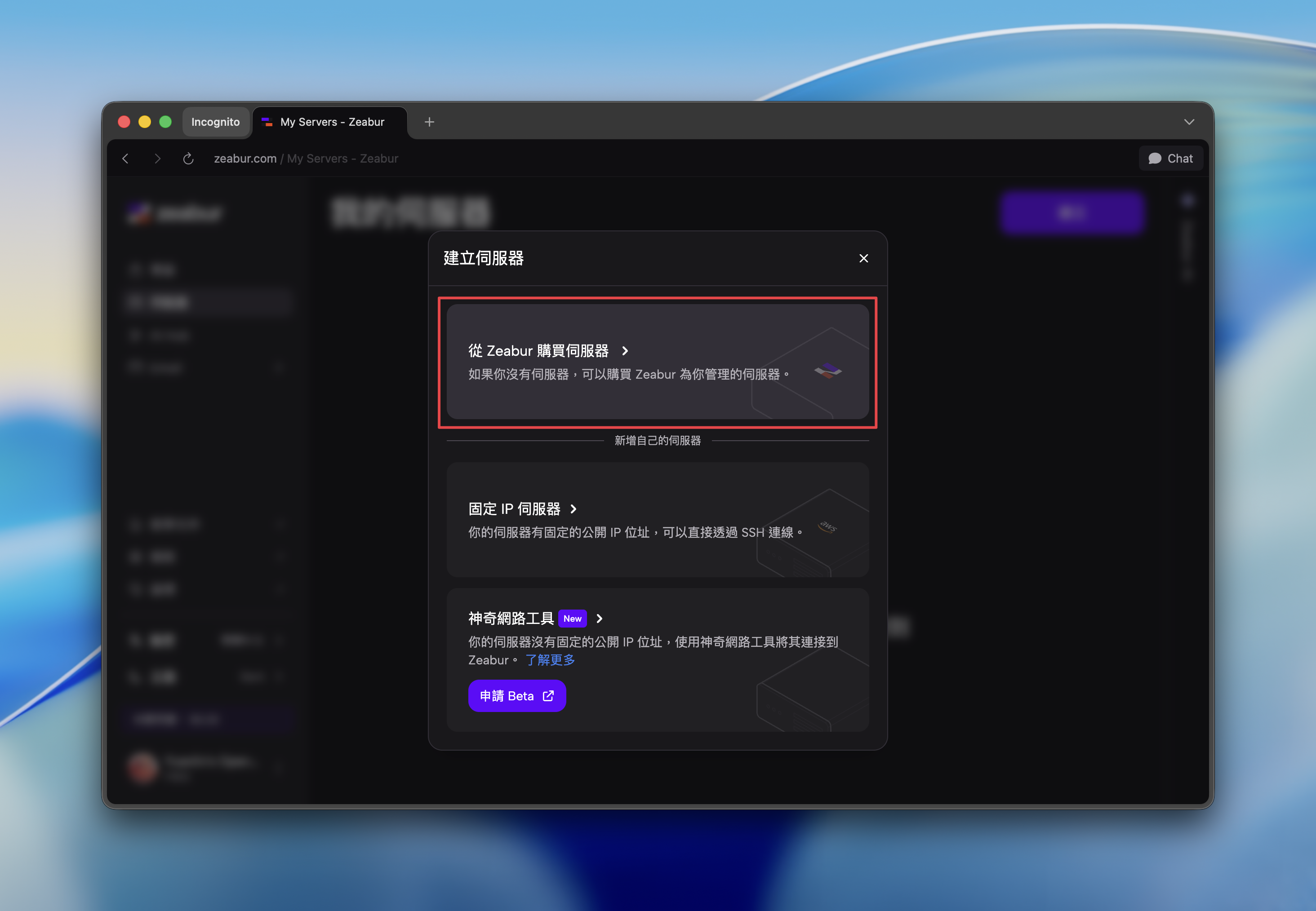Switch to My Servers - Zeabur tab
1316x911 pixels.
pyautogui.click(x=332, y=122)
